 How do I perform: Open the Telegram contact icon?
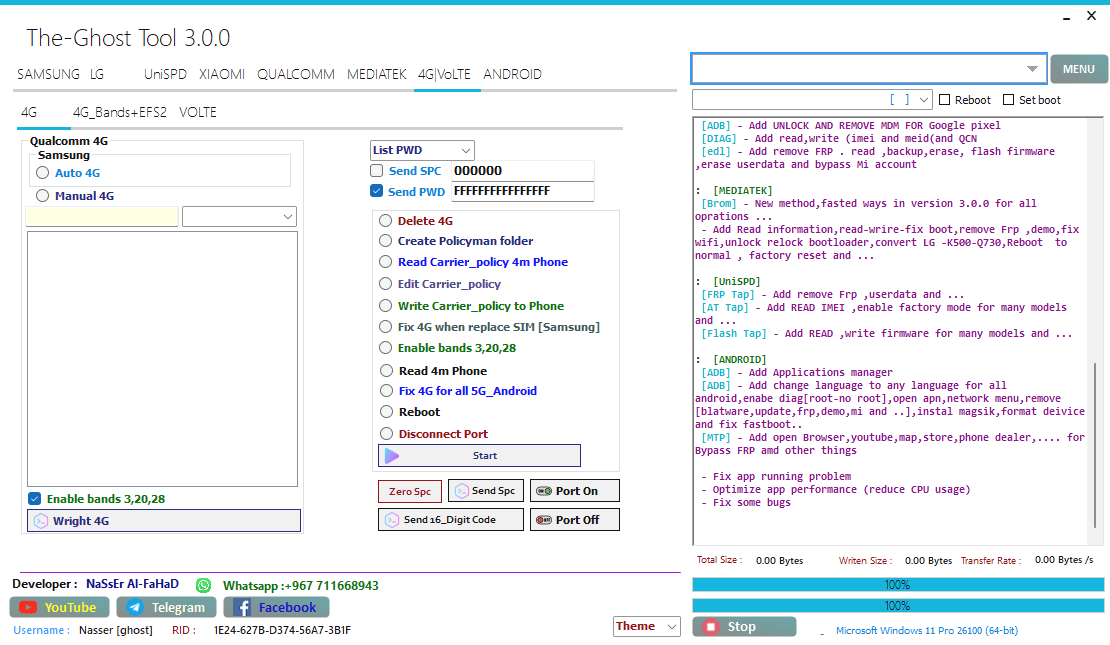[134, 607]
